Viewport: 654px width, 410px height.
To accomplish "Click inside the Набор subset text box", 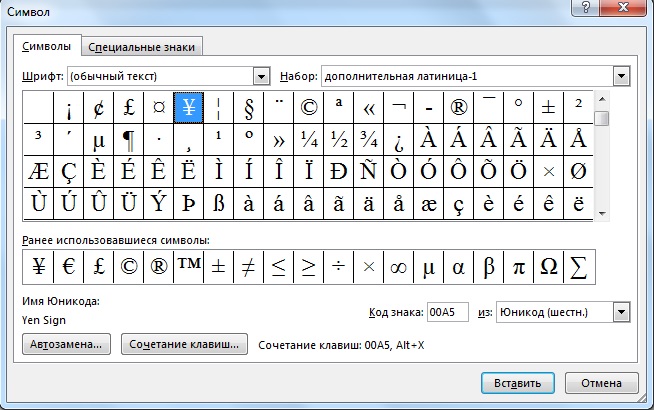I will (x=468, y=76).
